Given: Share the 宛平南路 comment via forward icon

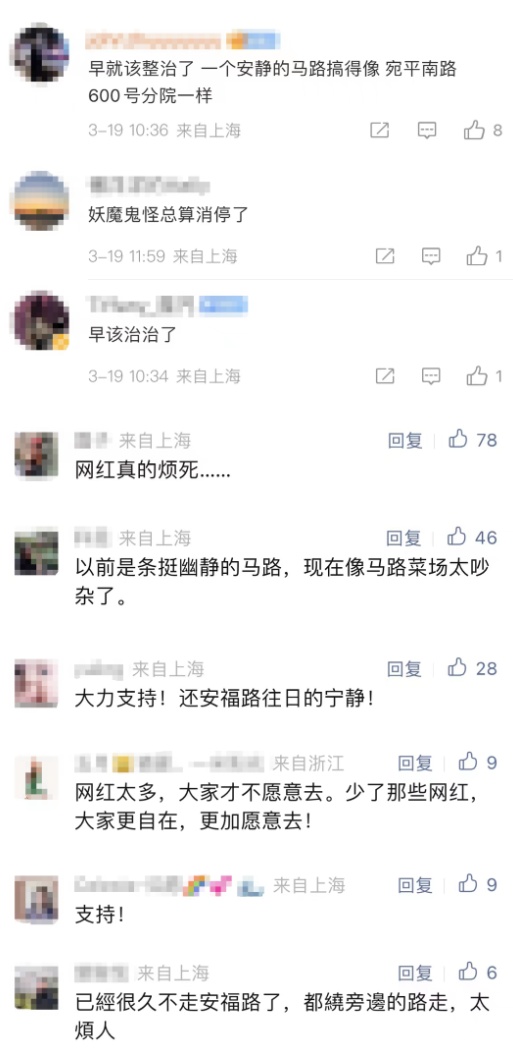Looking at the screenshot, I should 380,130.
